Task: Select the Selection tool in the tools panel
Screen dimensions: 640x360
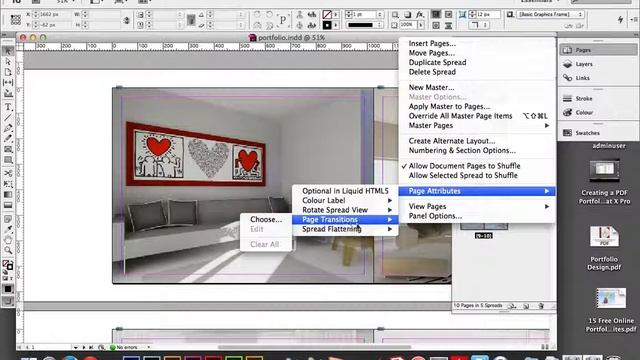Action: tap(8, 51)
